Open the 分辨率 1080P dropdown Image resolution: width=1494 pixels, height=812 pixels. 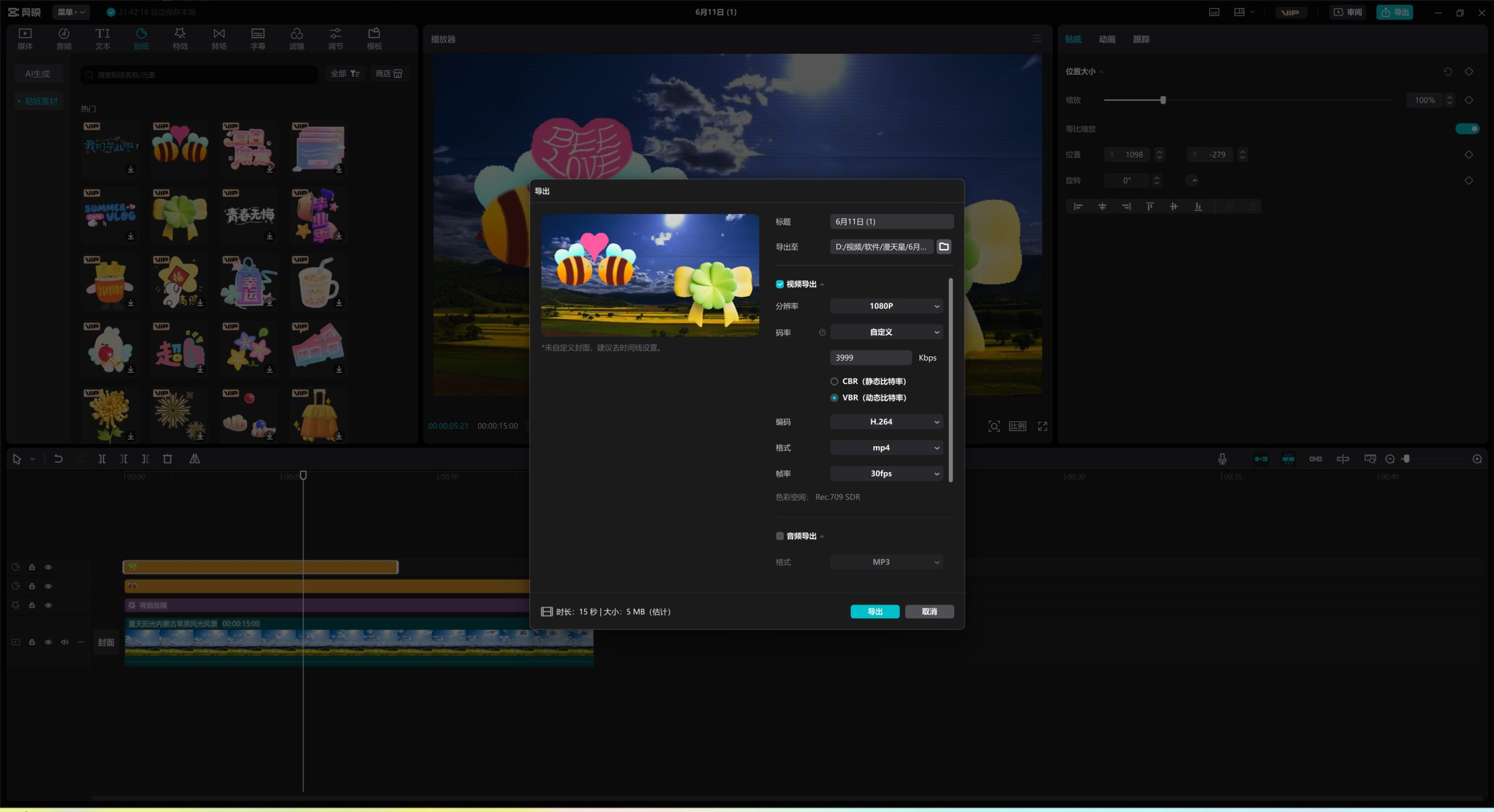[x=886, y=306]
